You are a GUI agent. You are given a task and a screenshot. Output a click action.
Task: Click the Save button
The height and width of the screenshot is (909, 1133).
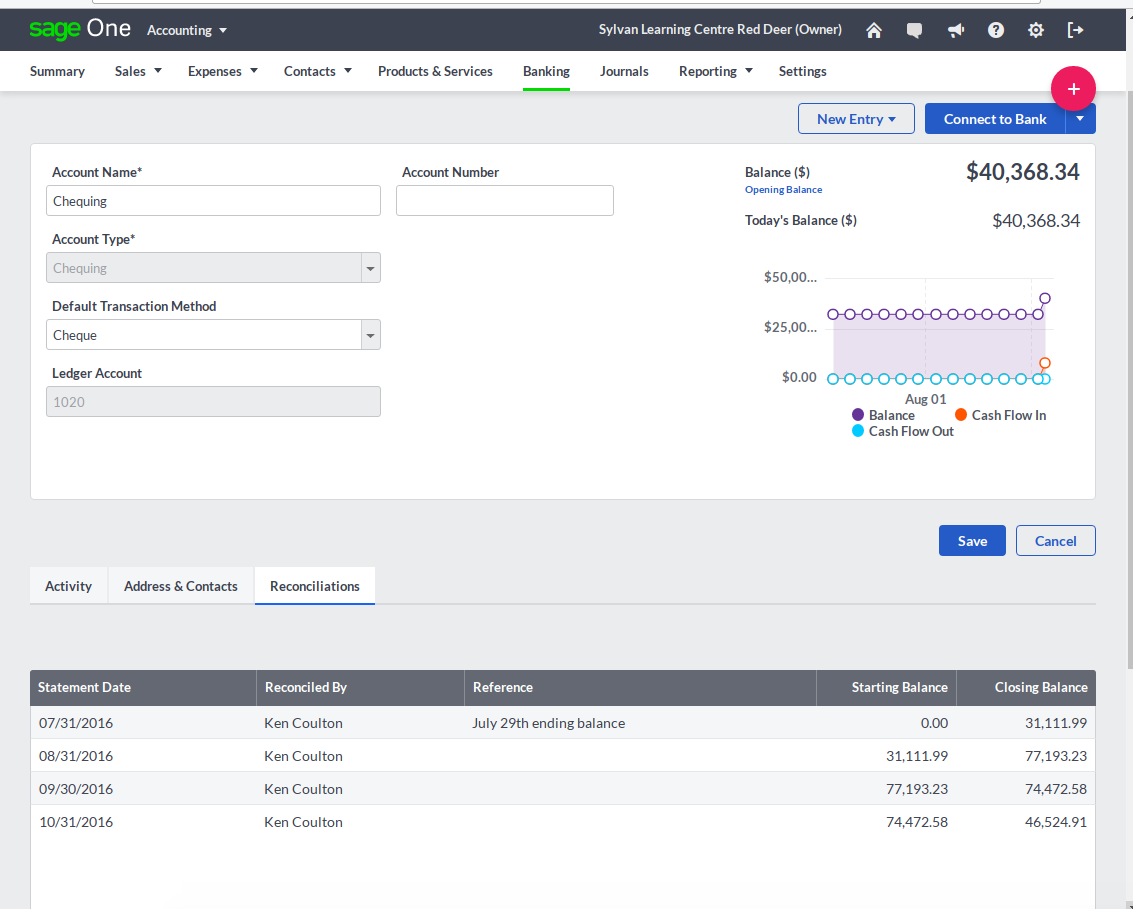pyautogui.click(x=972, y=540)
